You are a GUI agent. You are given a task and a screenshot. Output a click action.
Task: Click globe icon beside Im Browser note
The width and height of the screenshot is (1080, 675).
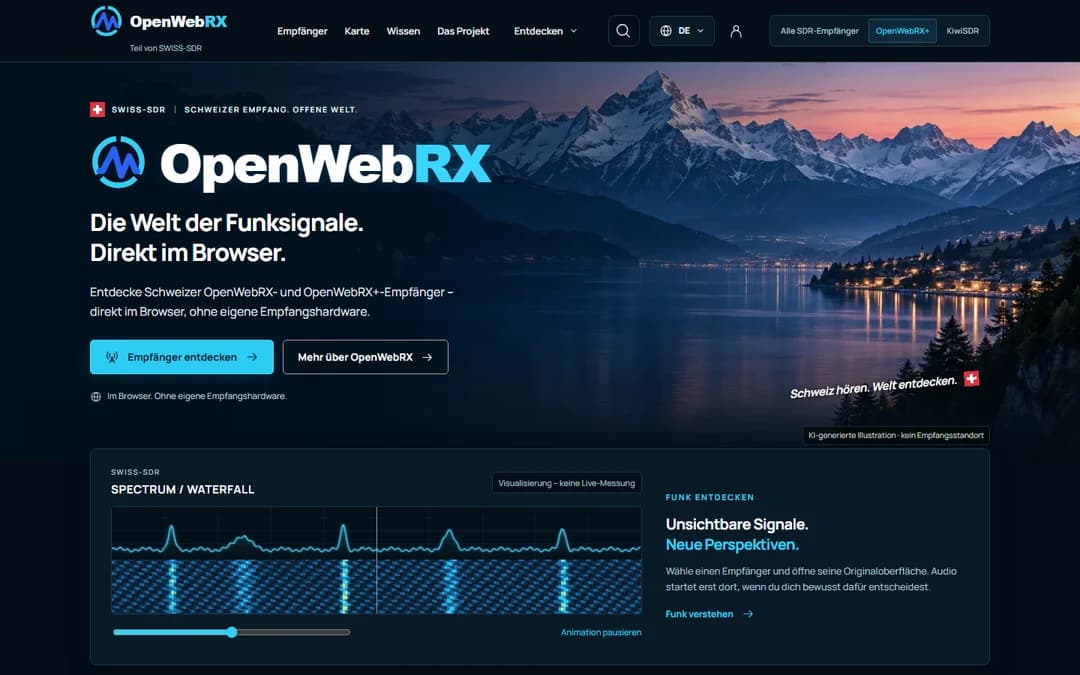point(96,397)
